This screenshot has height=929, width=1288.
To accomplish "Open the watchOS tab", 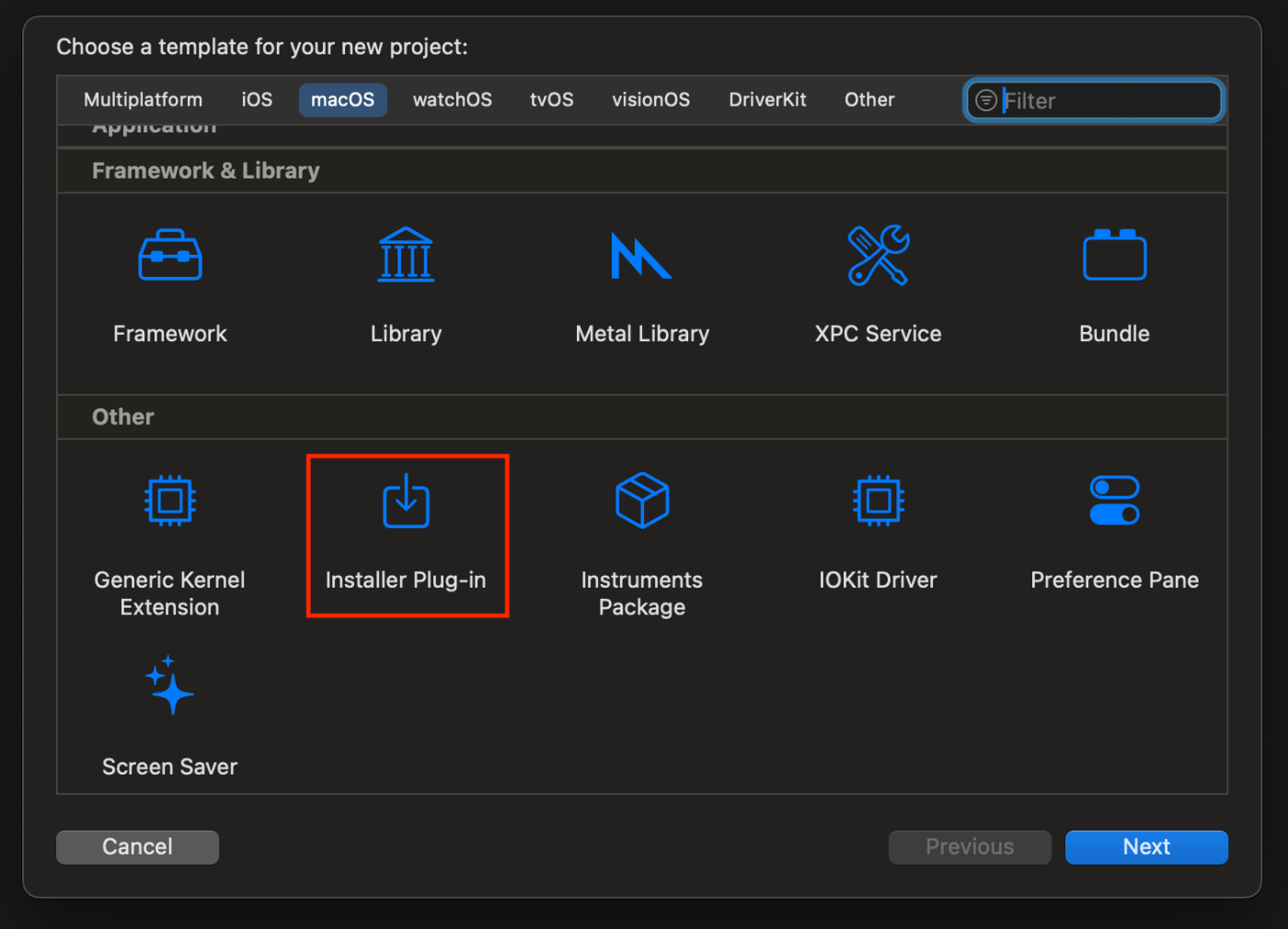I will [x=453, y=99].
